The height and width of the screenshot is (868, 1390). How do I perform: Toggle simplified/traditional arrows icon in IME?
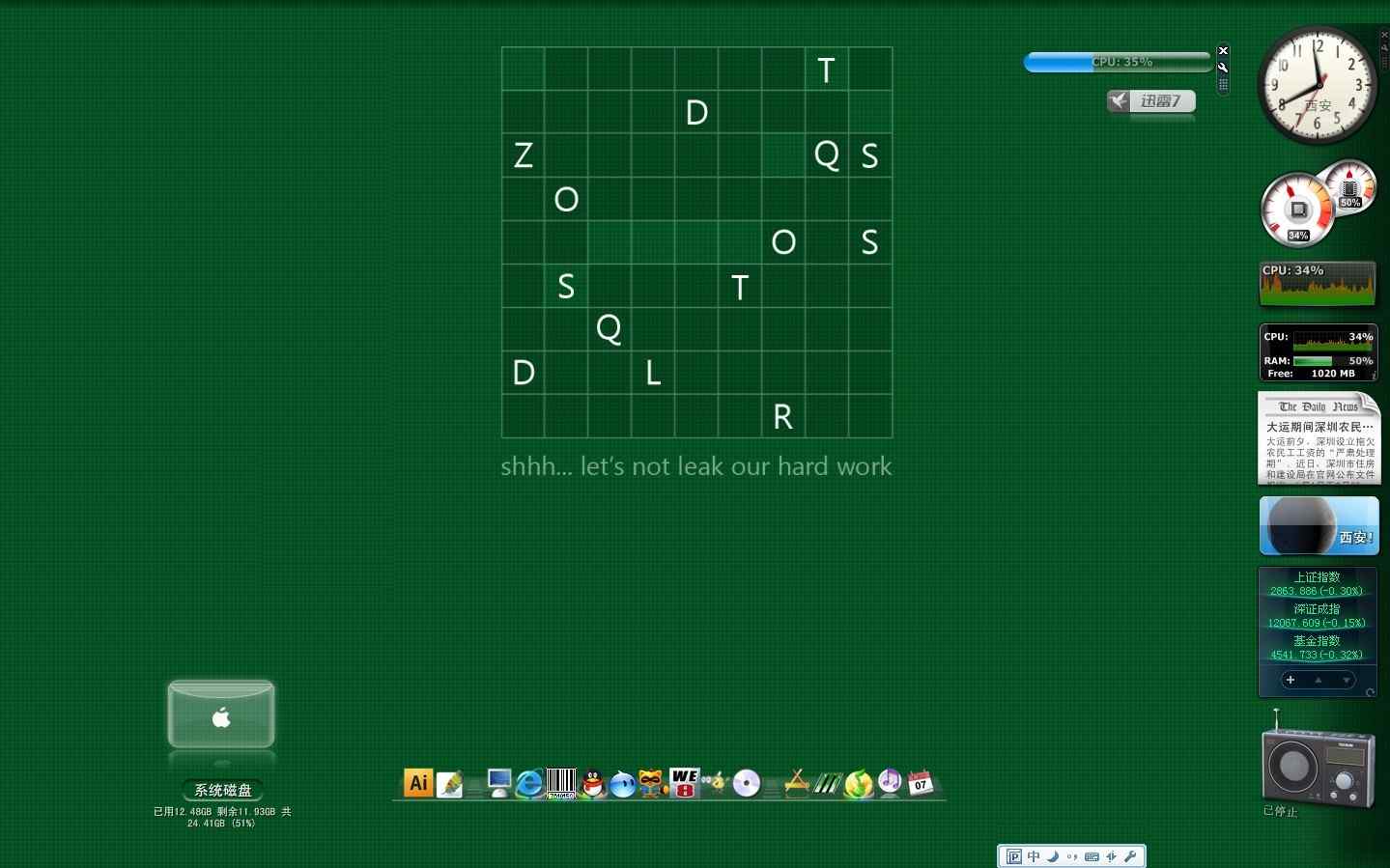coord(1112,856)
